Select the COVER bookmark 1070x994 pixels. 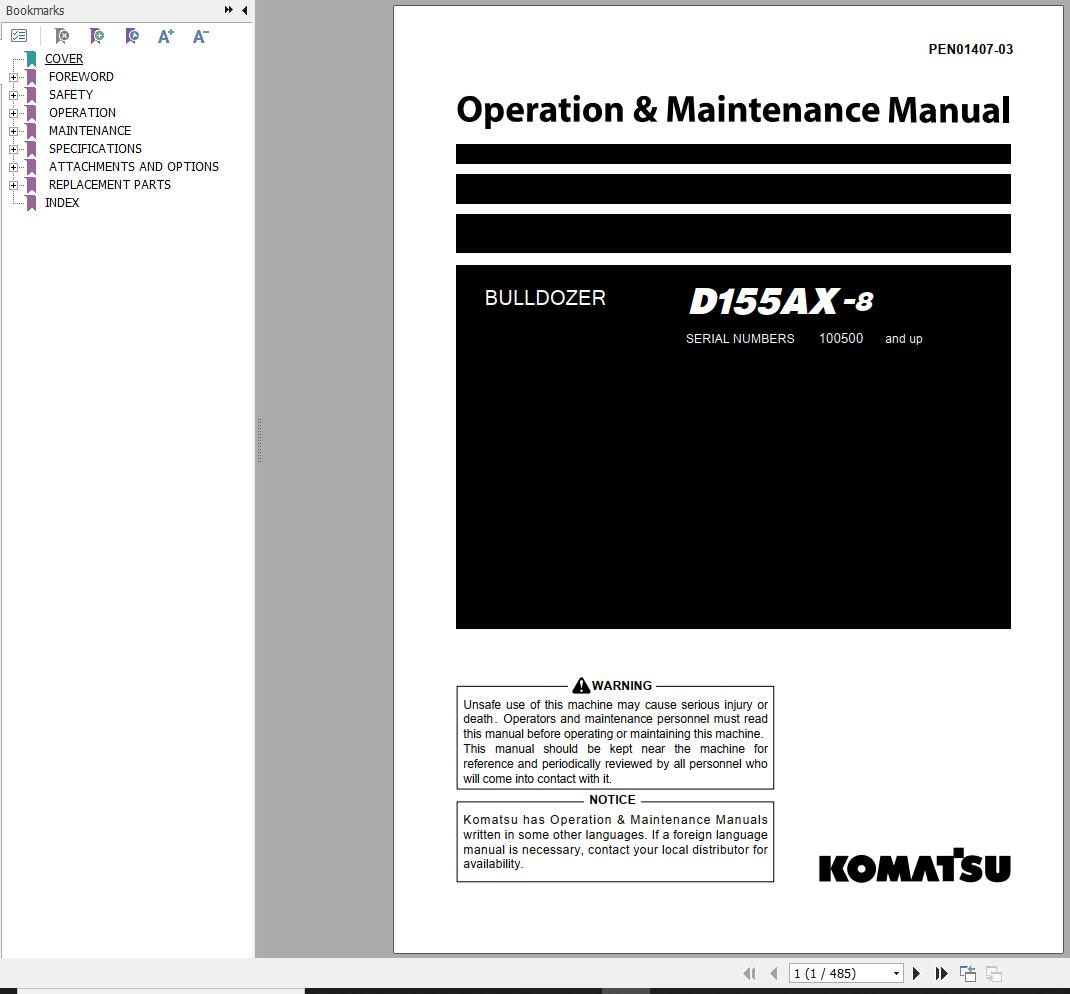click(64, 58)
